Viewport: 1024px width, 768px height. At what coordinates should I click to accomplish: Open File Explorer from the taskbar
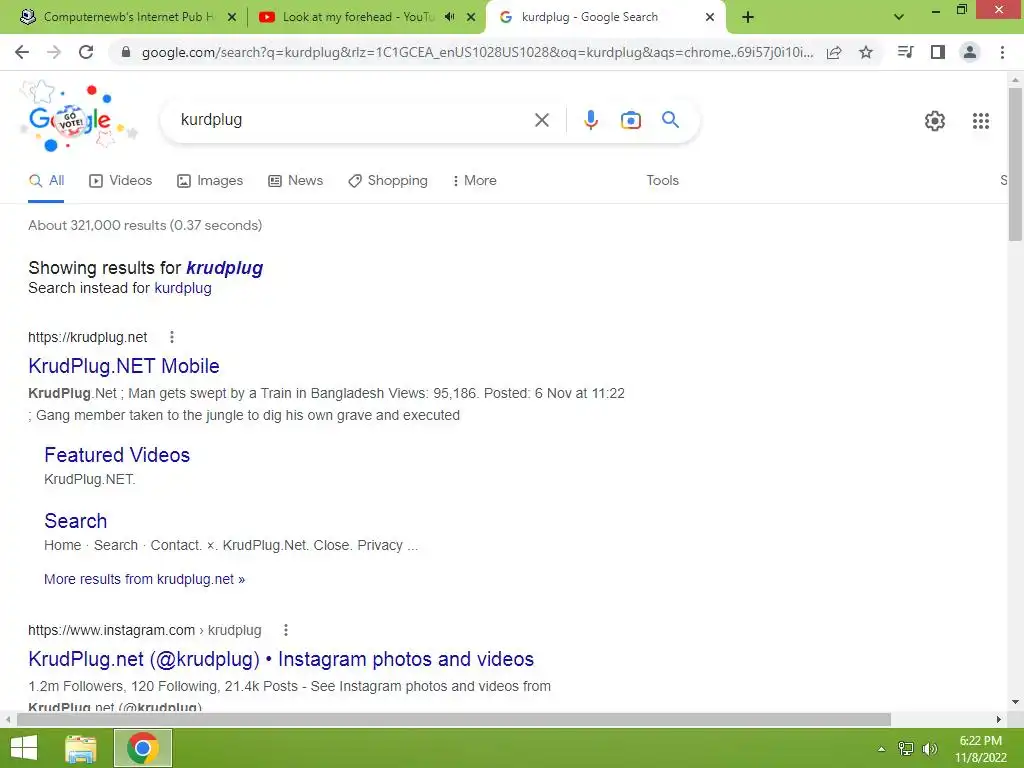(x=80, y=748)
